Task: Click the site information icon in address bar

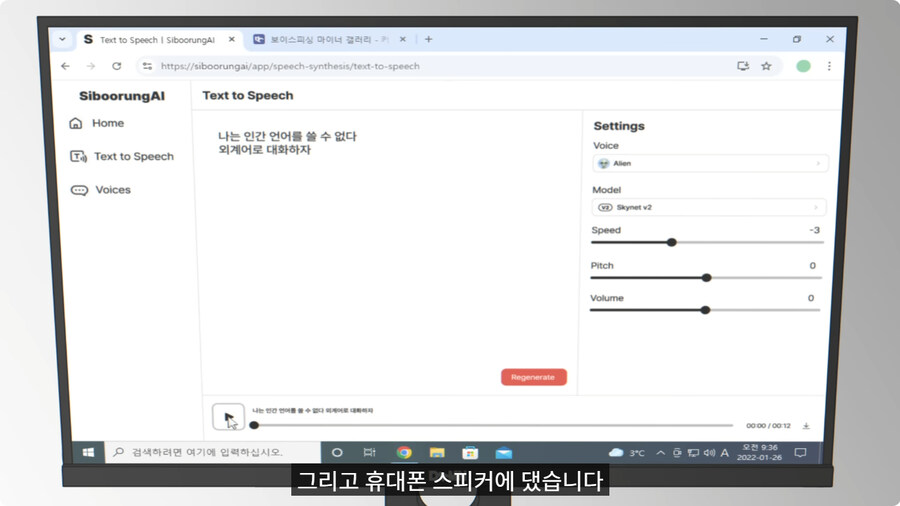Action: (148, 67)
